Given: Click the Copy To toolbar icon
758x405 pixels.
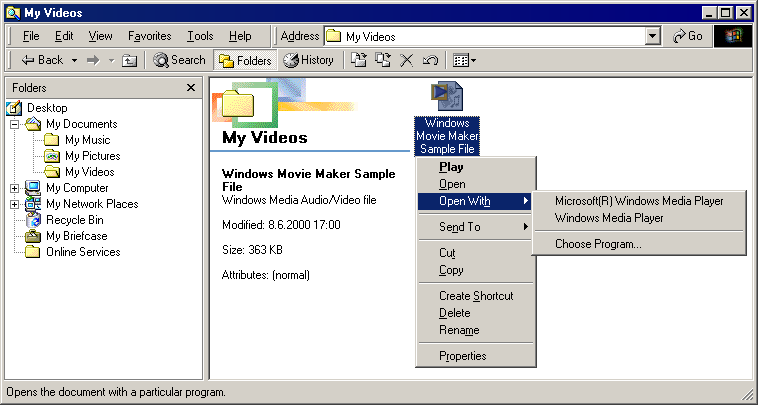Looking at the screenshot, I should coord(382,60).
